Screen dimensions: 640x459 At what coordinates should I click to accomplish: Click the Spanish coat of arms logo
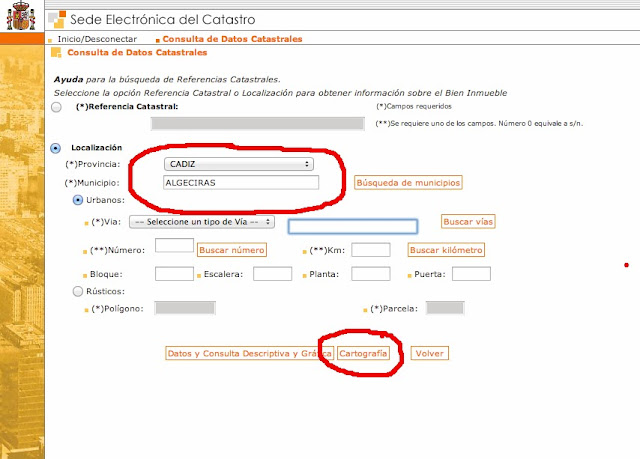click(x=21, y=16)
